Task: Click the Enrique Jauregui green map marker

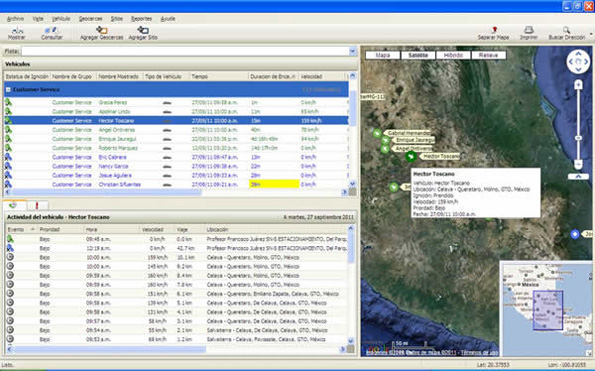Action: 386,140
